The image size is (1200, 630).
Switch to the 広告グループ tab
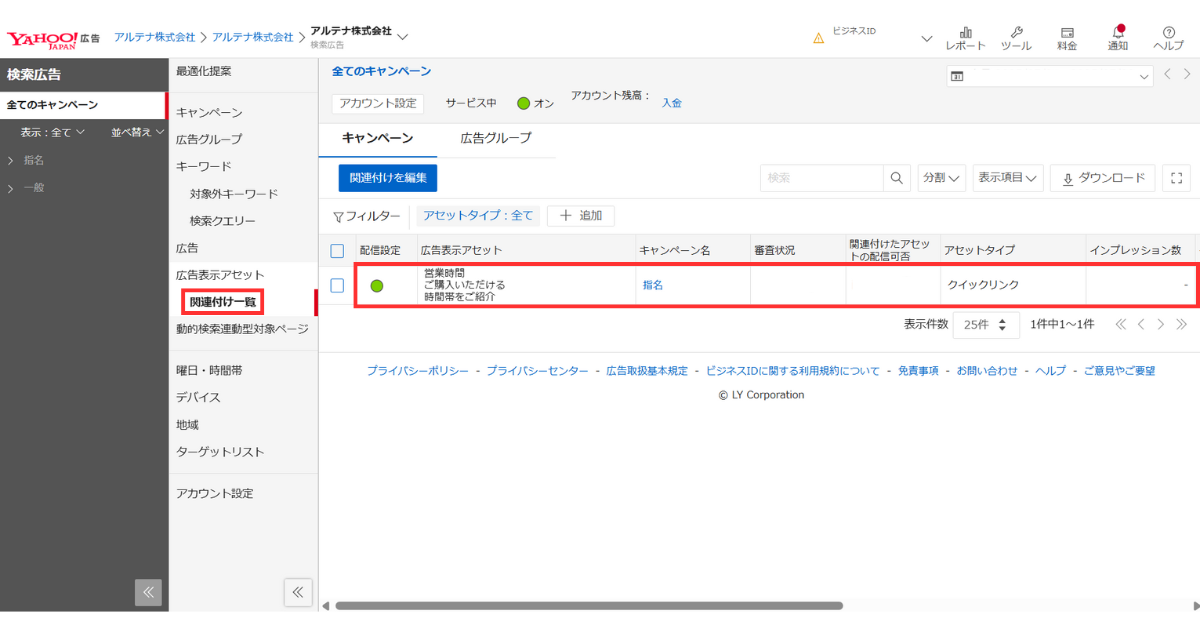496,138
